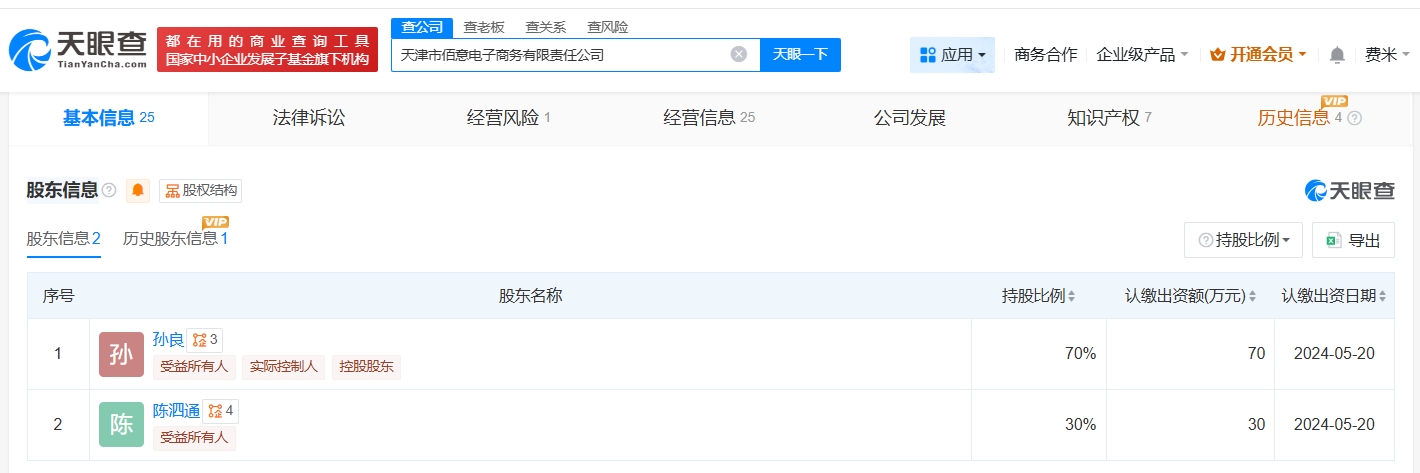1420x473 pixels.
Task: Expand 企业级产品 menu
Action: click(x=1142, y=55)
